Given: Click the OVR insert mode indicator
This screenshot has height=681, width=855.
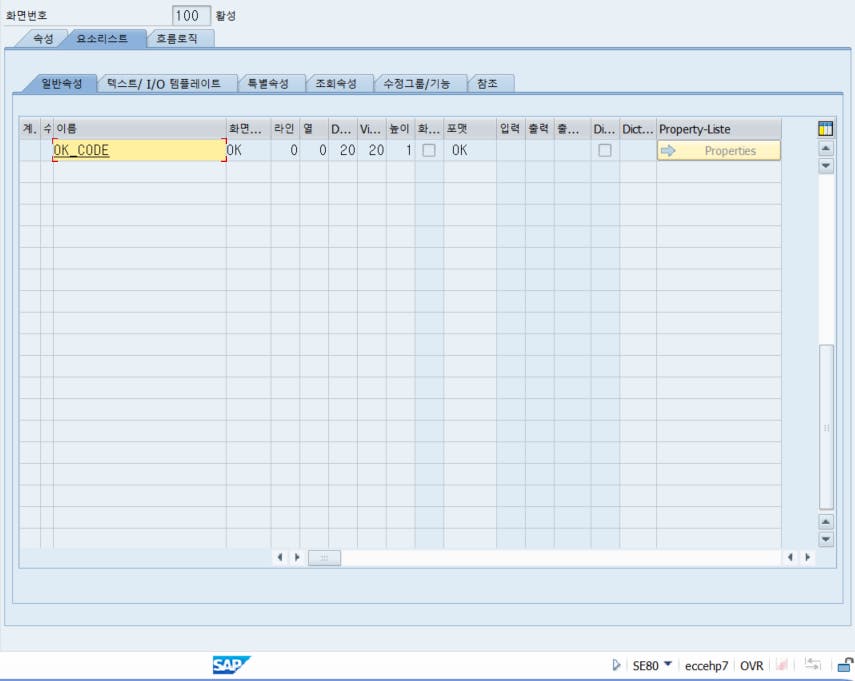Looking at the screenshot, I should tap(751, 665).
